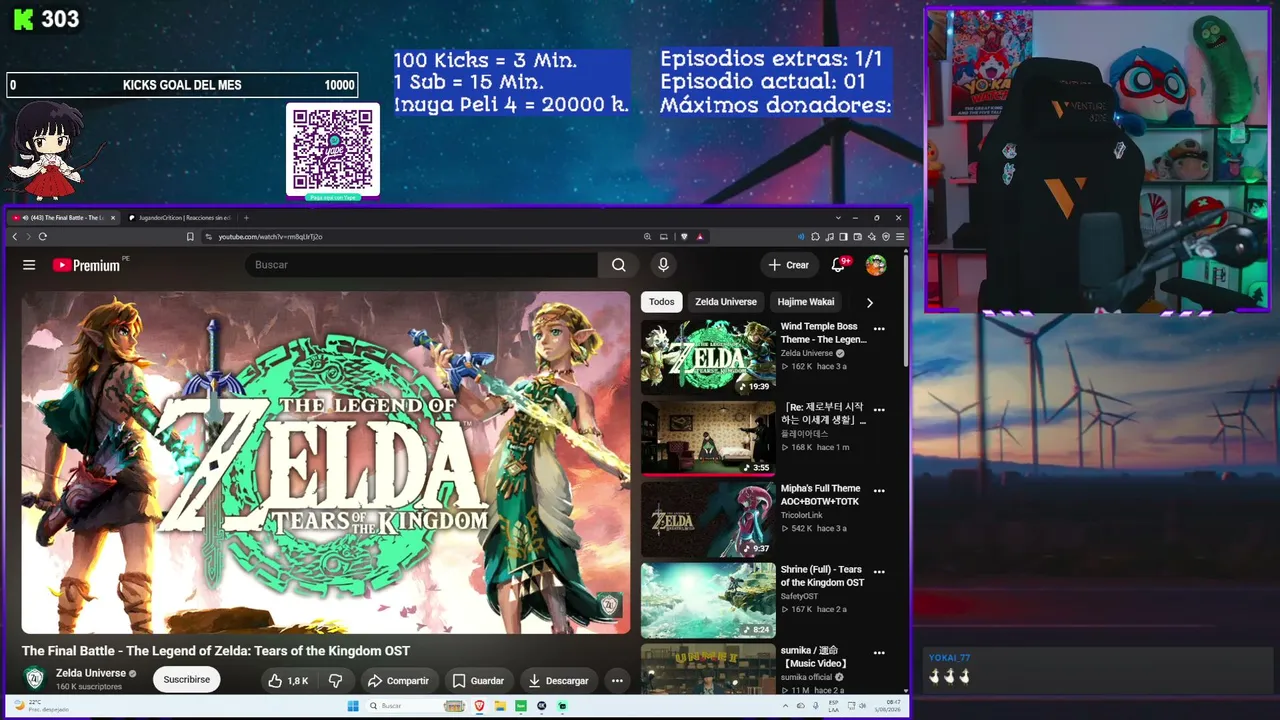1280x720 pixels.
Task: Open Brave Leo AI sparkle icon
Action: click(872, 237)
